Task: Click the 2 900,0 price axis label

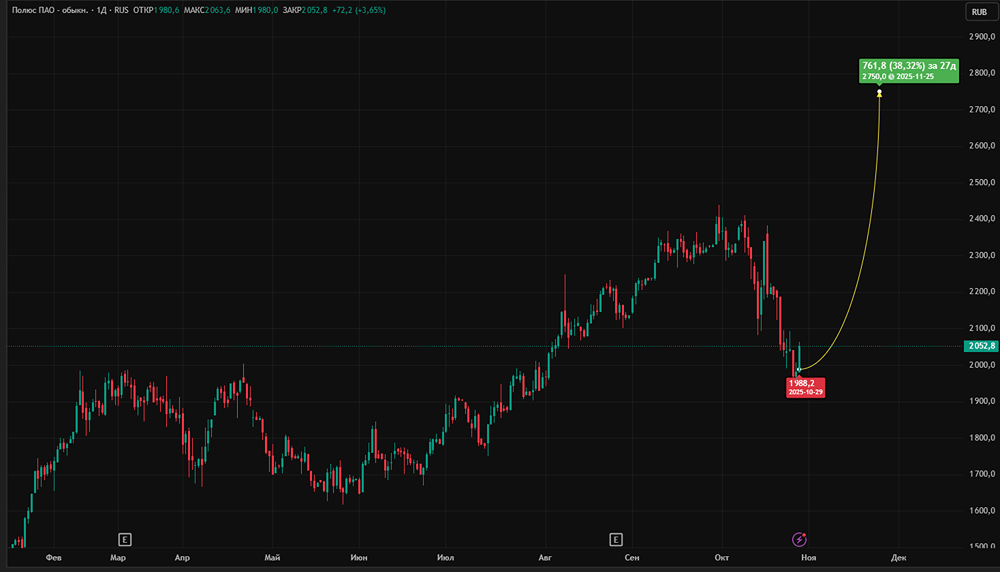Action: [x=982, y=37]
